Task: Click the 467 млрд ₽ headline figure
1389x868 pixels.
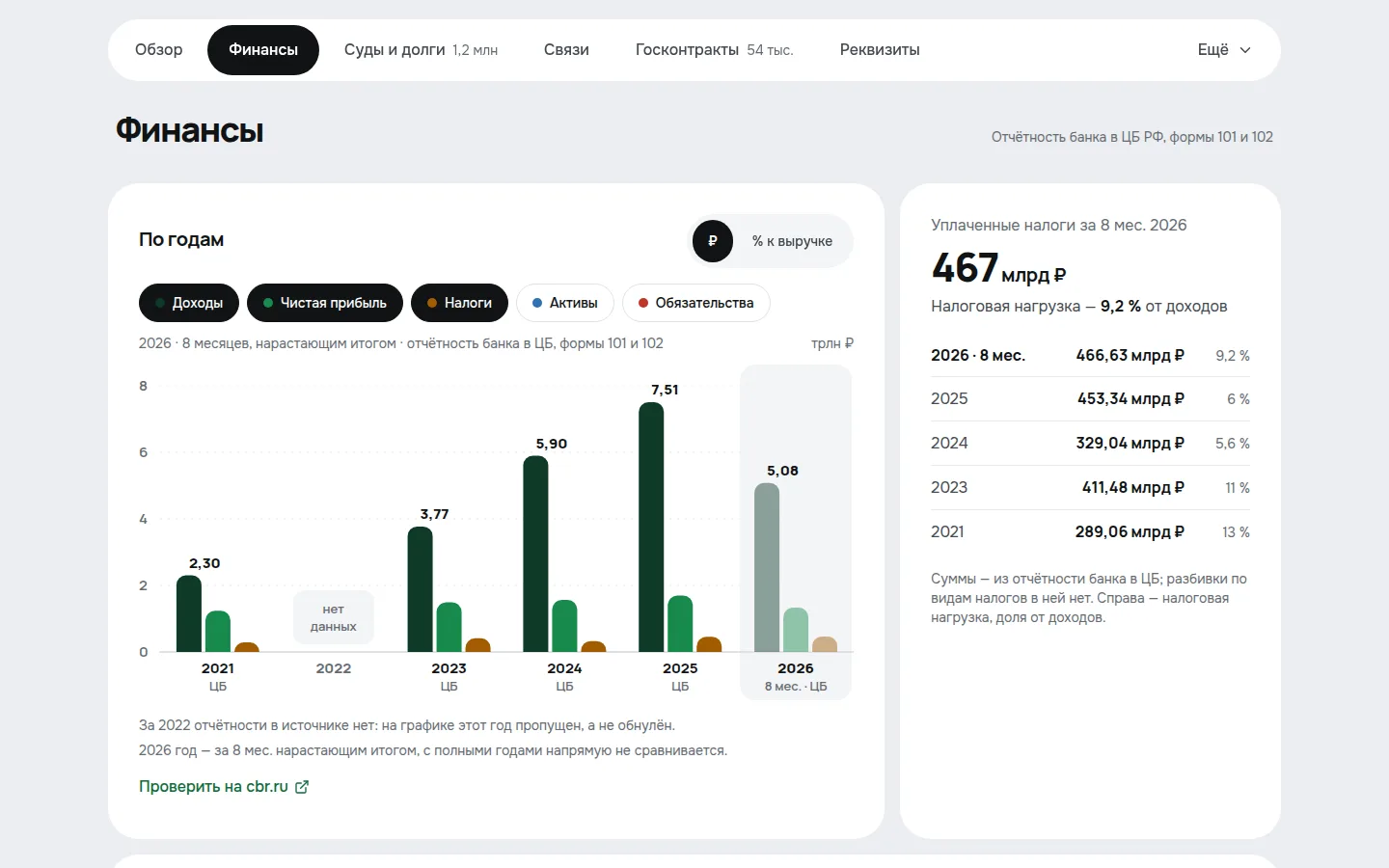Action: click(x=998, y=268)
